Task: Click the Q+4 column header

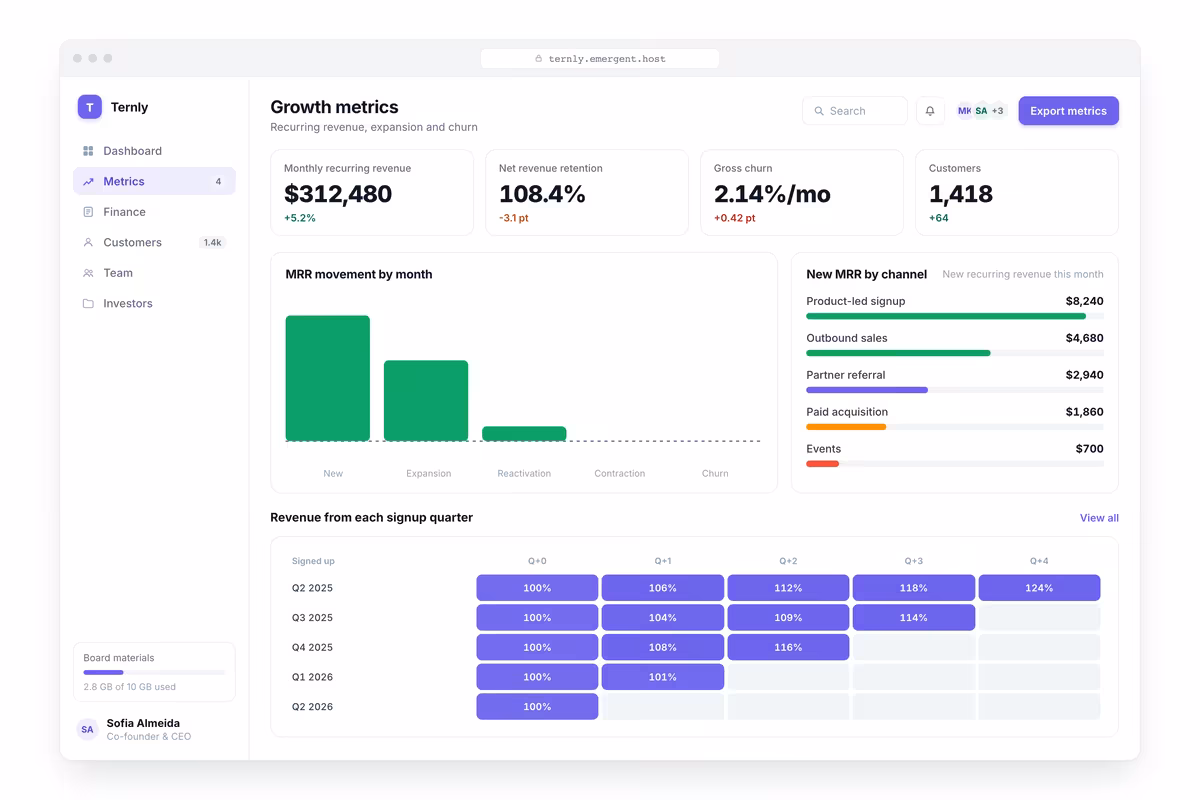Action: point(1039,562)
